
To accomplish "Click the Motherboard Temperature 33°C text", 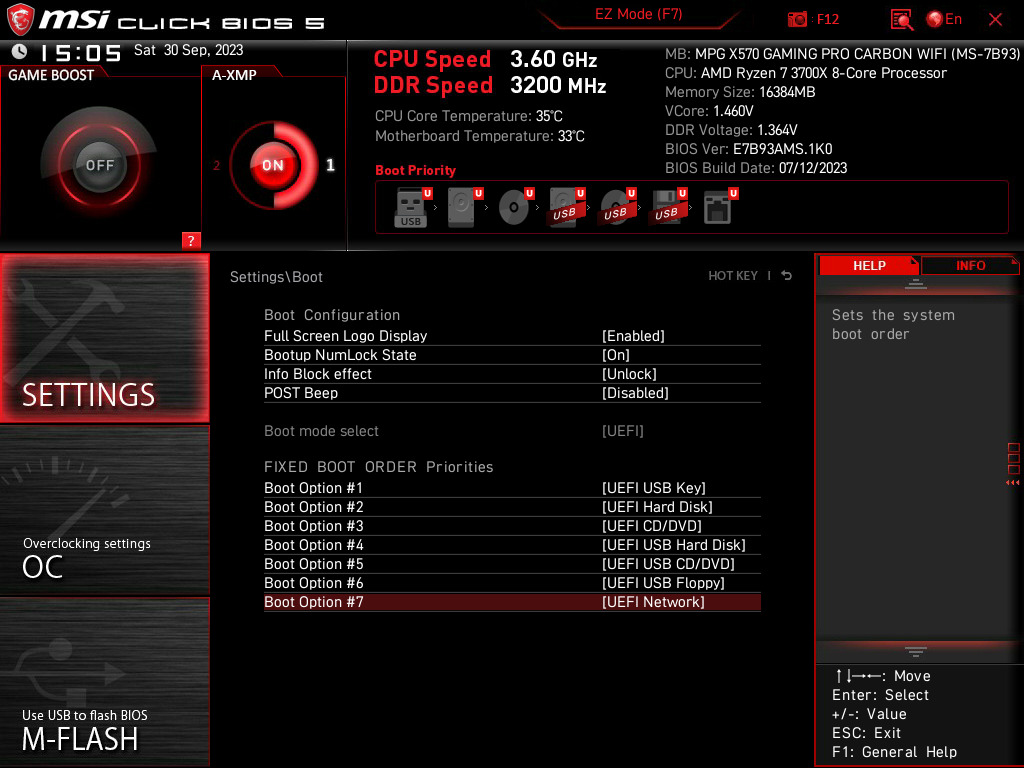I will pos(479,136).
